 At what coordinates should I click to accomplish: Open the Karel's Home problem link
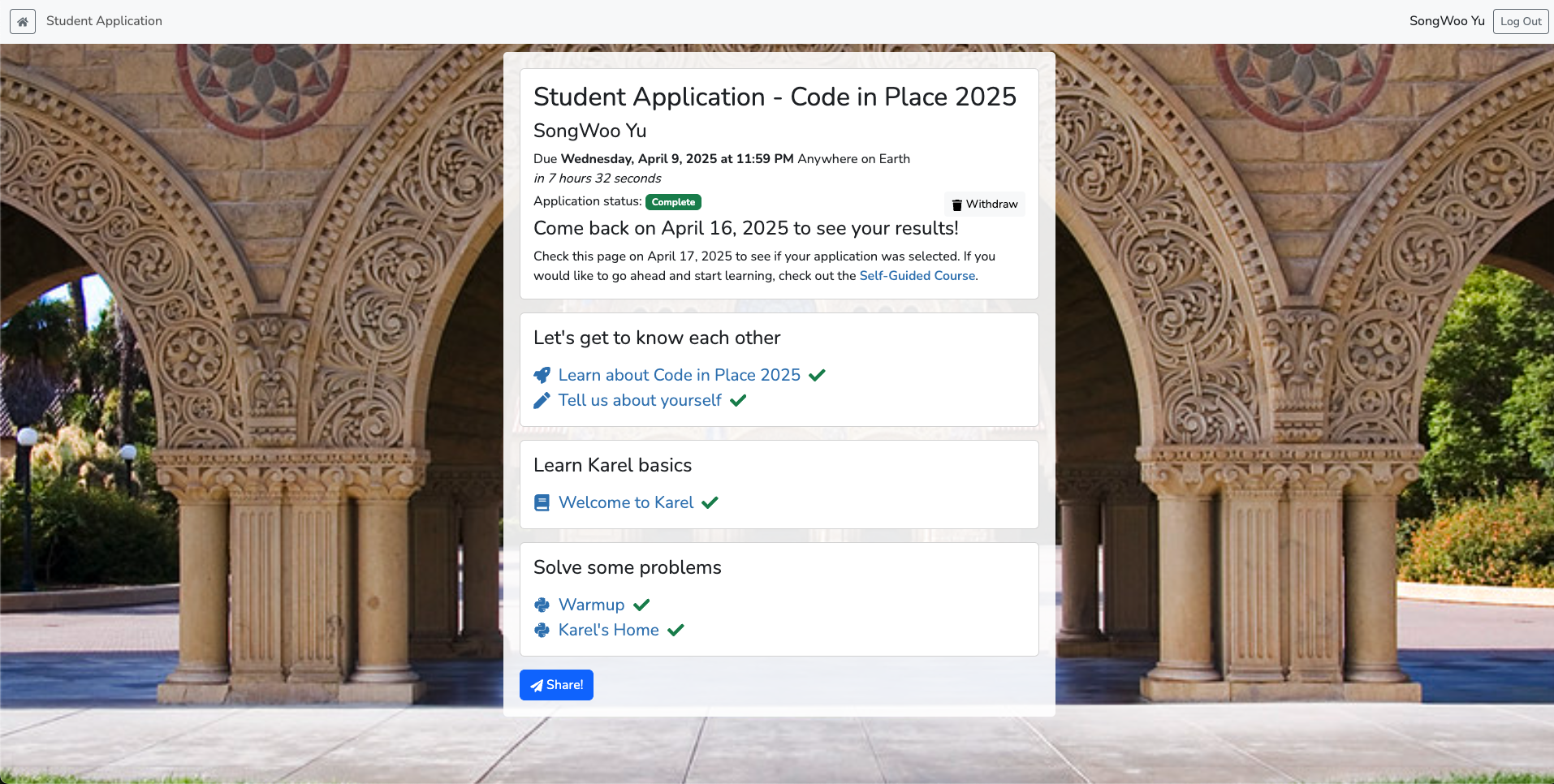point(608,630)
